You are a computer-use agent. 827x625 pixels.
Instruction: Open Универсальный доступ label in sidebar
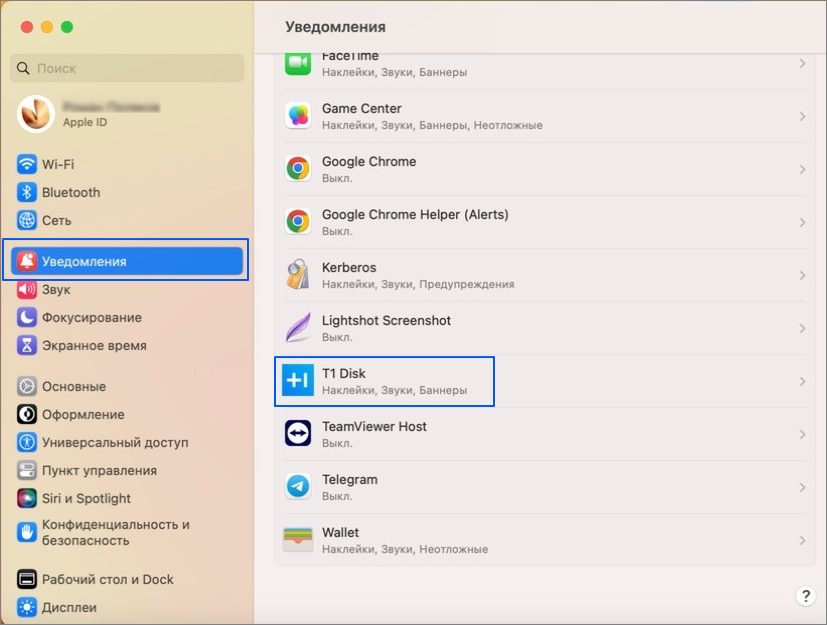click(x=115, y=443)
